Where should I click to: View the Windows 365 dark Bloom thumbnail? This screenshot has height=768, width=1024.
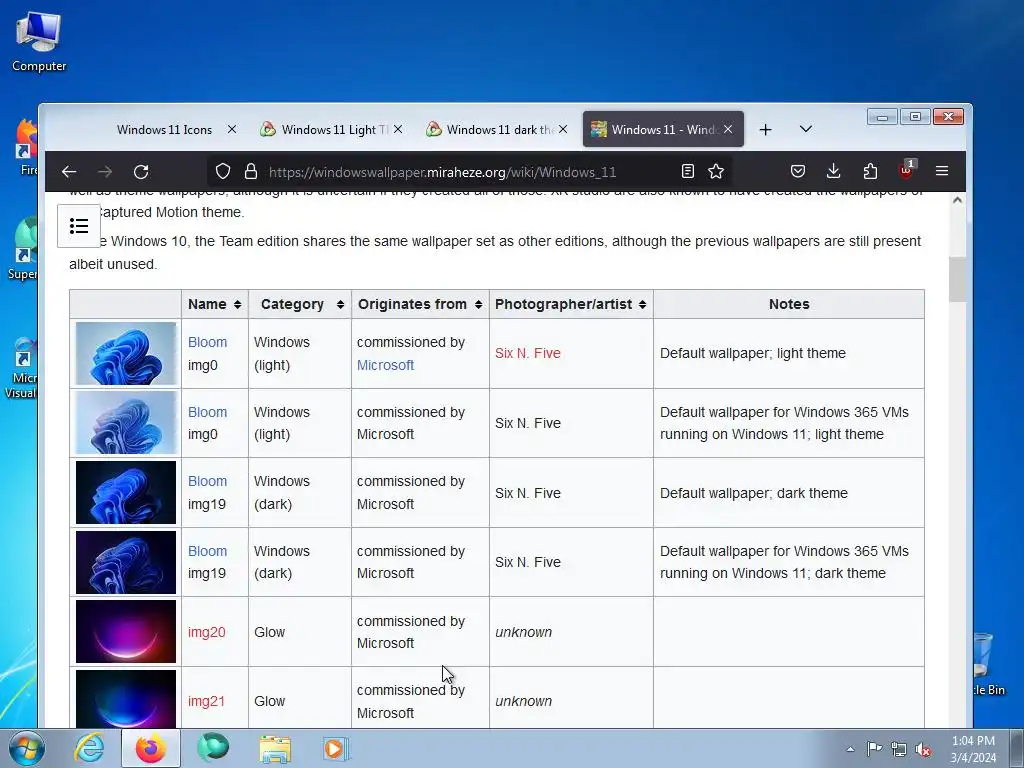[x=126, y=562]
